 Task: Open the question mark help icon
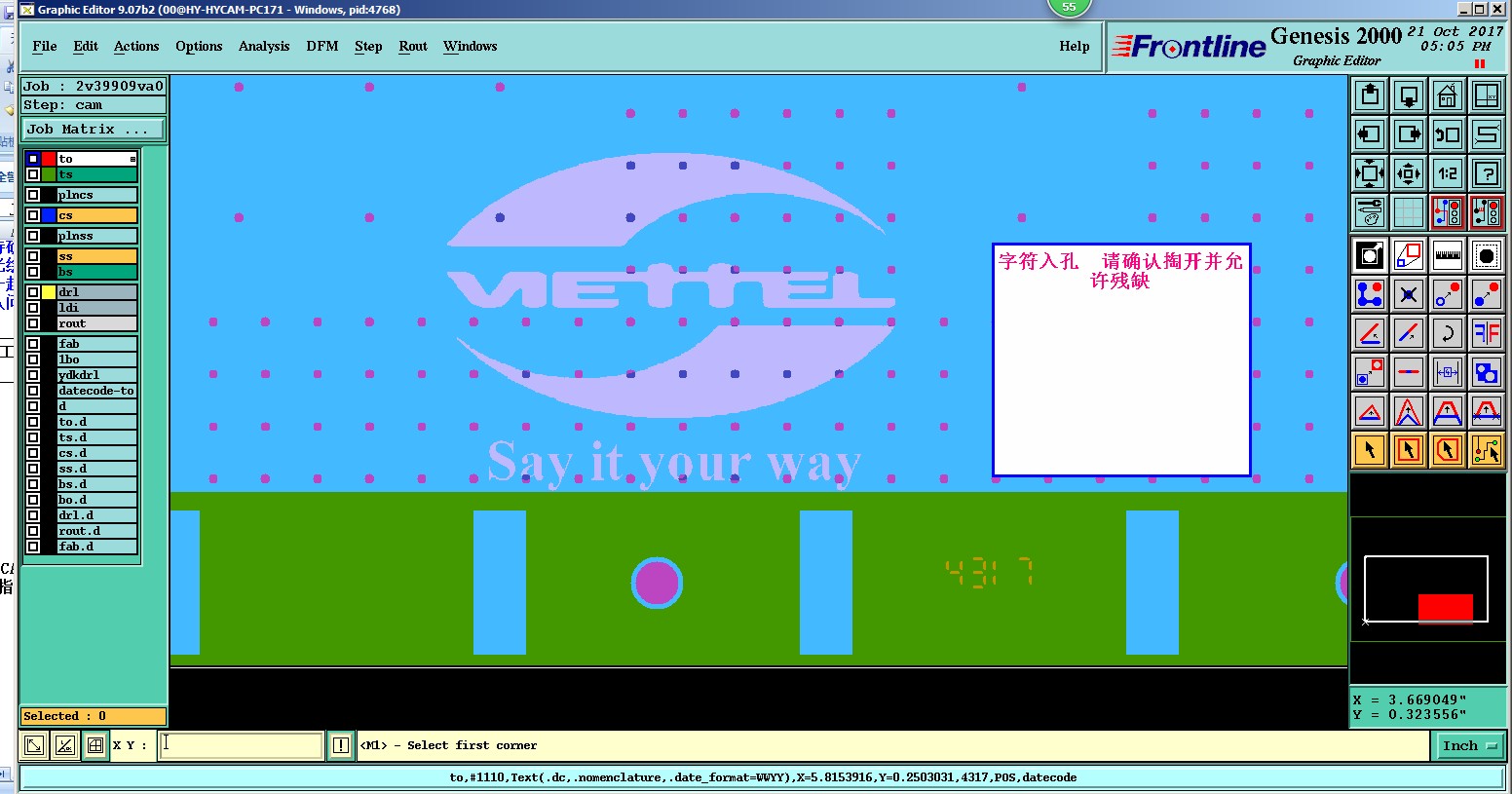pyautogui.click(x=1487, y=173)
